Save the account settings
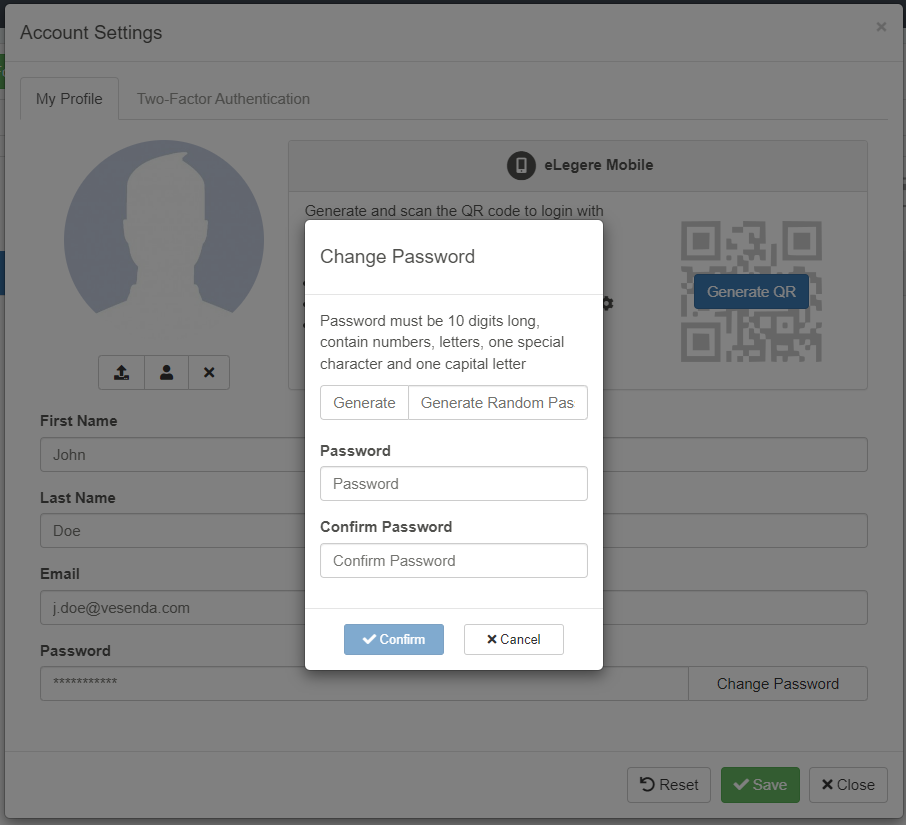This screenshot has height=825, width=906. point(760,785)
